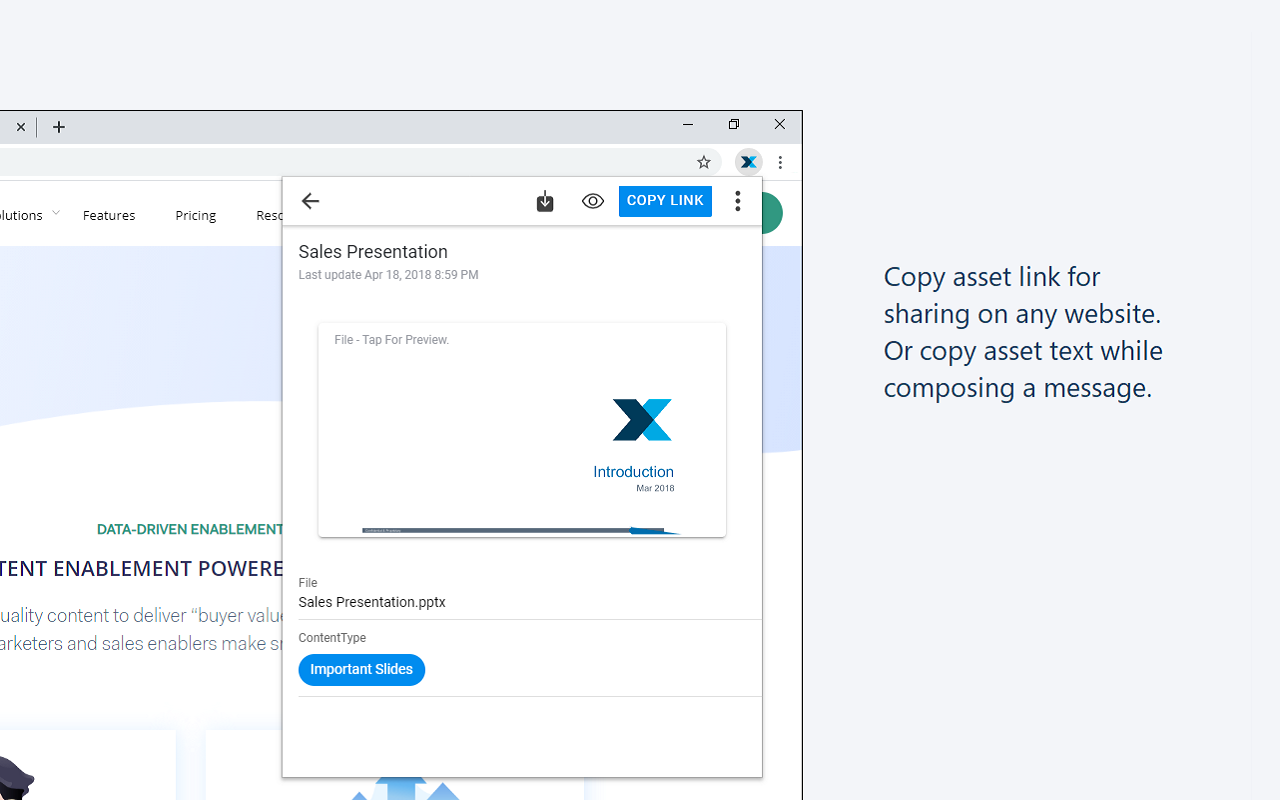Open the popup's three-dot more menu

(738, 201)
